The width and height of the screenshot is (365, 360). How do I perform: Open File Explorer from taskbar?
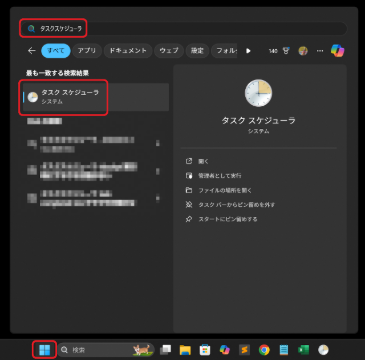[x=185, y=350]
